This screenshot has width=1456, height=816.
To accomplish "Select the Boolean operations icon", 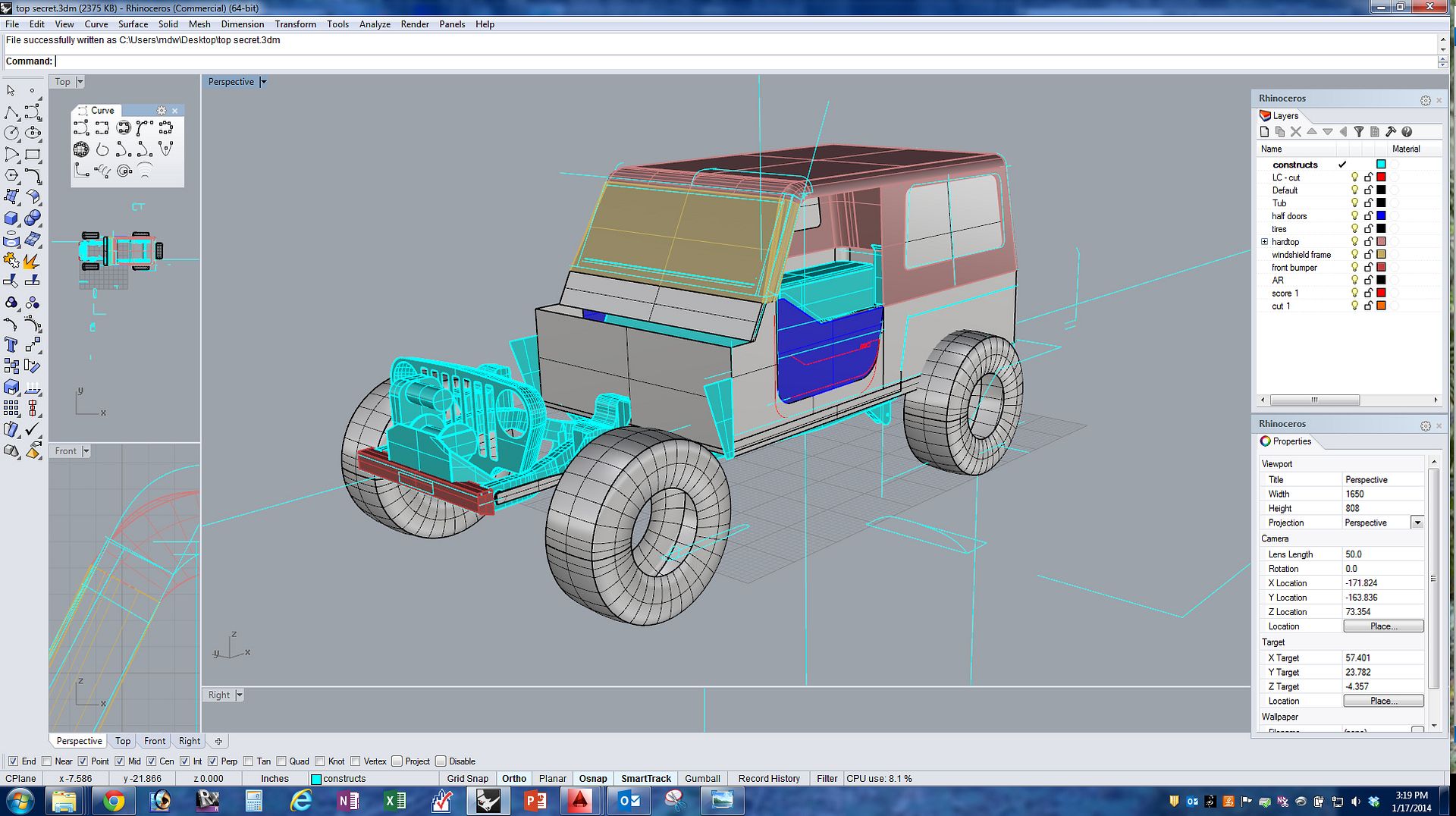I will point(11,303).
